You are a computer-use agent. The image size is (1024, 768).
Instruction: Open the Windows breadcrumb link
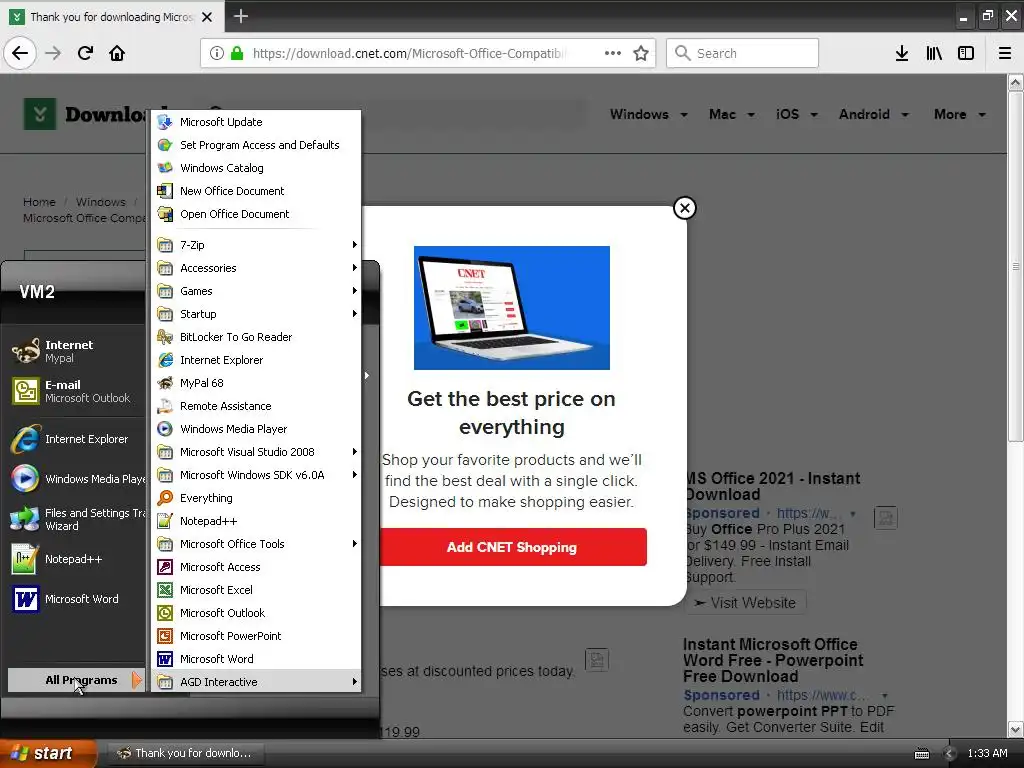pyautogui.click(x=101, y=202)
